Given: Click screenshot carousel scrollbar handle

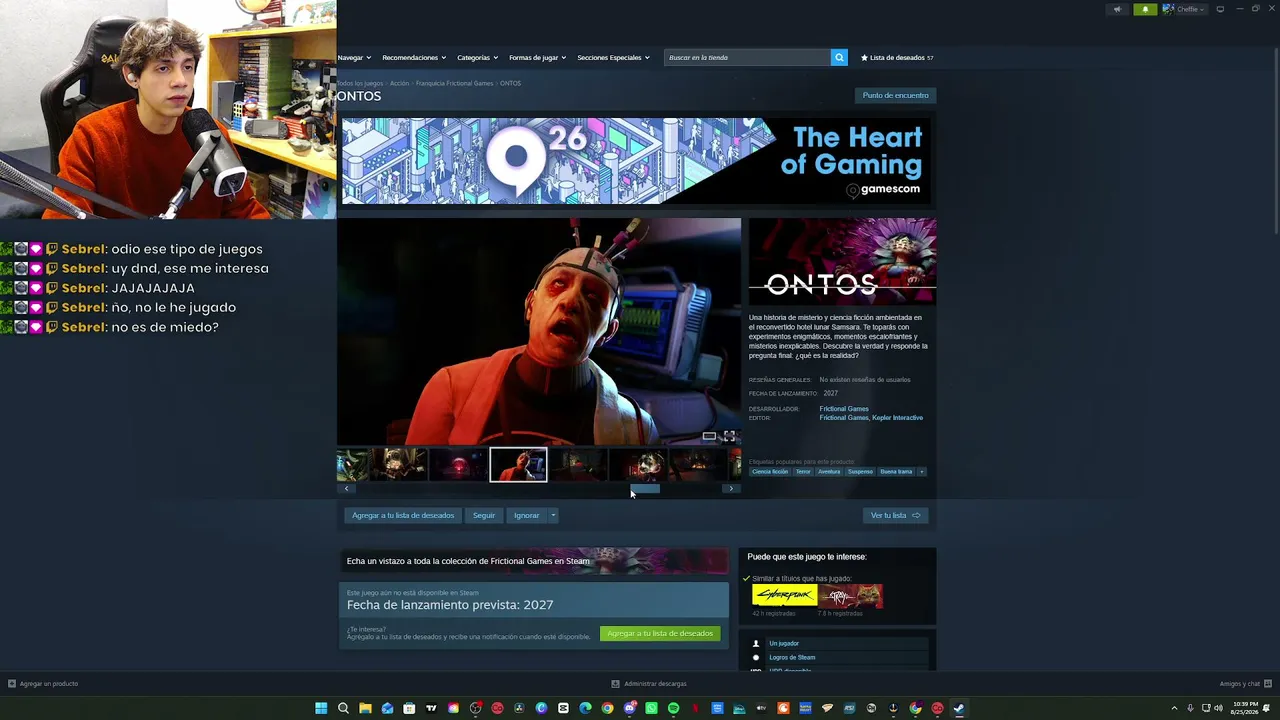Looking at the screenshot, I should (645, 488).
